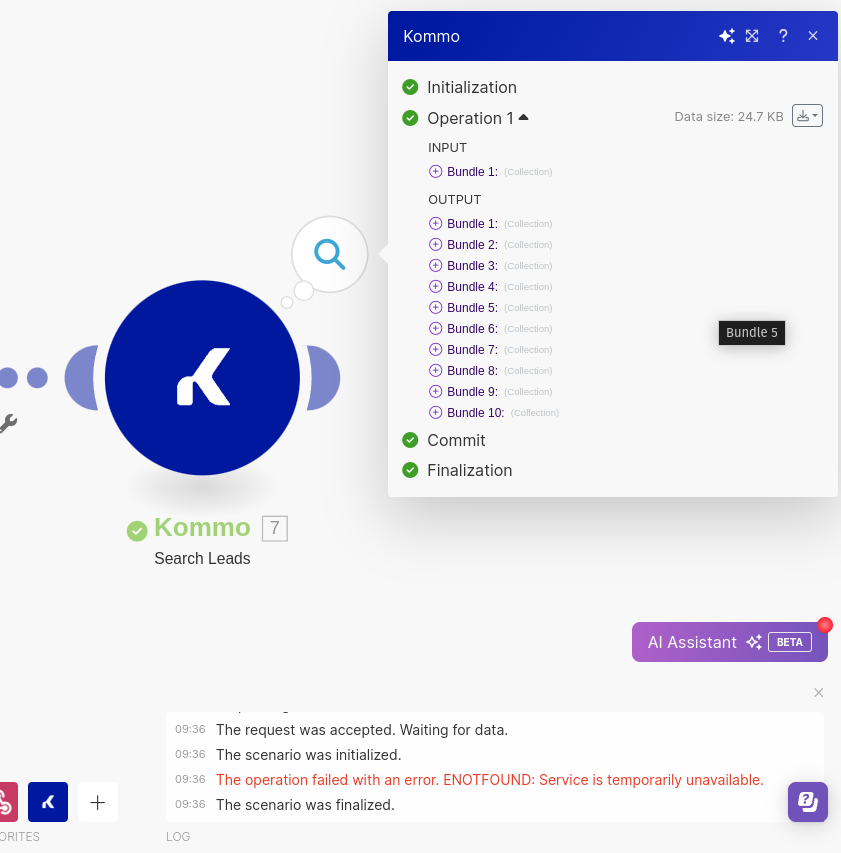Click 'The scenario was finalized.' log entry
This screenshot has width=841, height=853.
point(305,805)
